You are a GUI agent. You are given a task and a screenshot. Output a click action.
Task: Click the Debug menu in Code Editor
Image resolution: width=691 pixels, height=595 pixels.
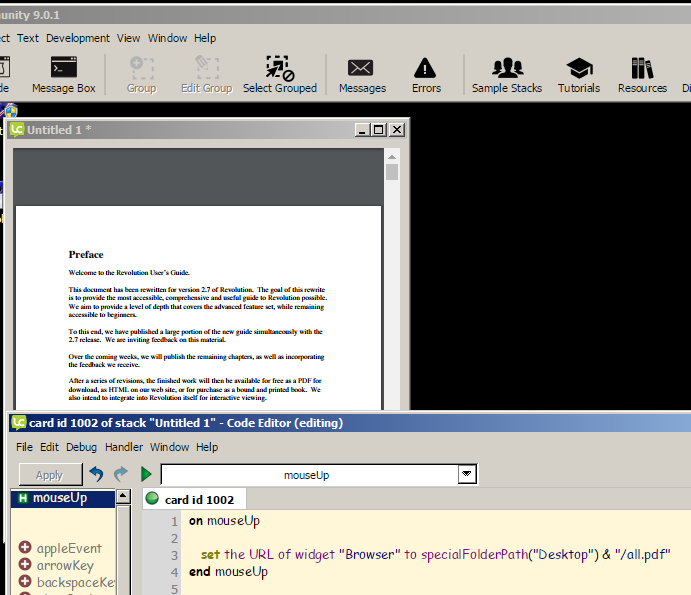point(82,447)
